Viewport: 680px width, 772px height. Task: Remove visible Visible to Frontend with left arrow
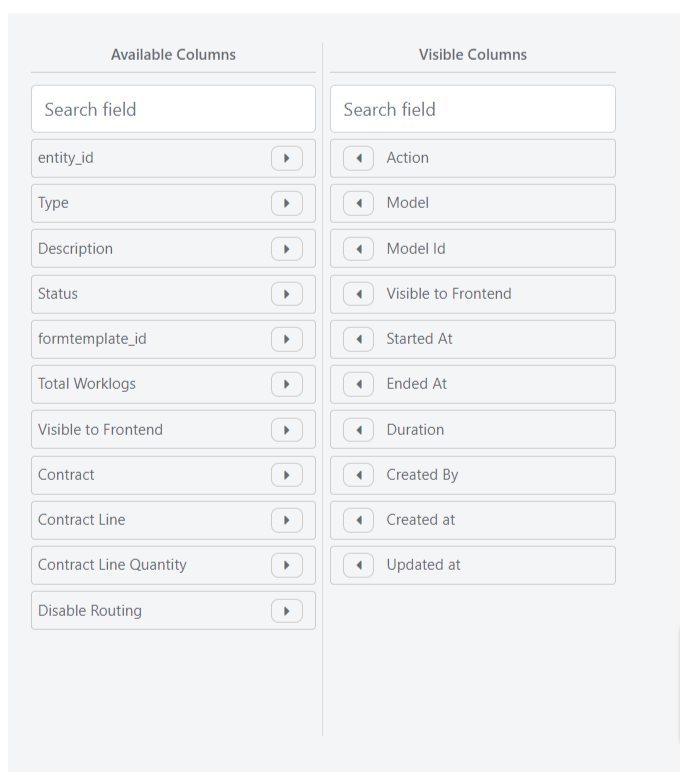(358, 294)
